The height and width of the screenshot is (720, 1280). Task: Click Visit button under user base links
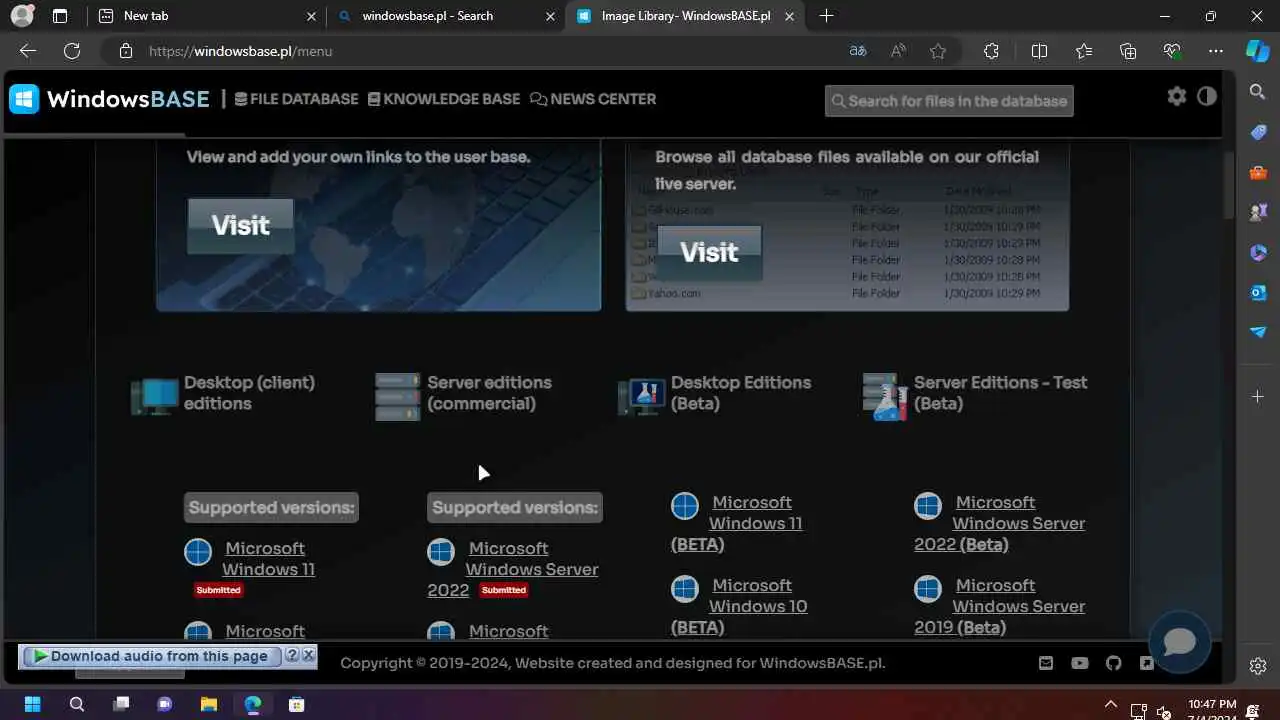[x=241, y=225]
